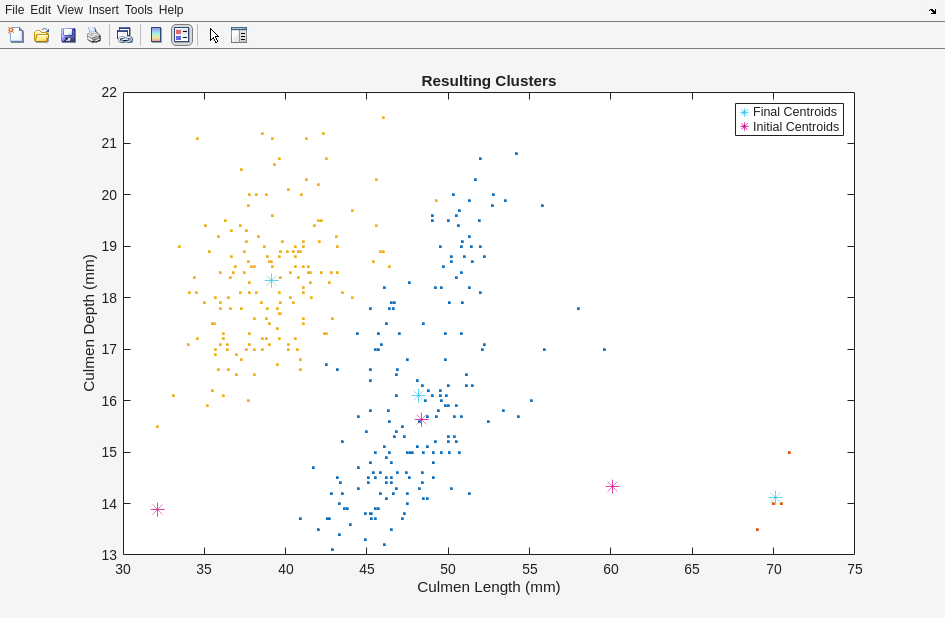Select the Culmen Depth (mm) axis label

tap(89, 323)
